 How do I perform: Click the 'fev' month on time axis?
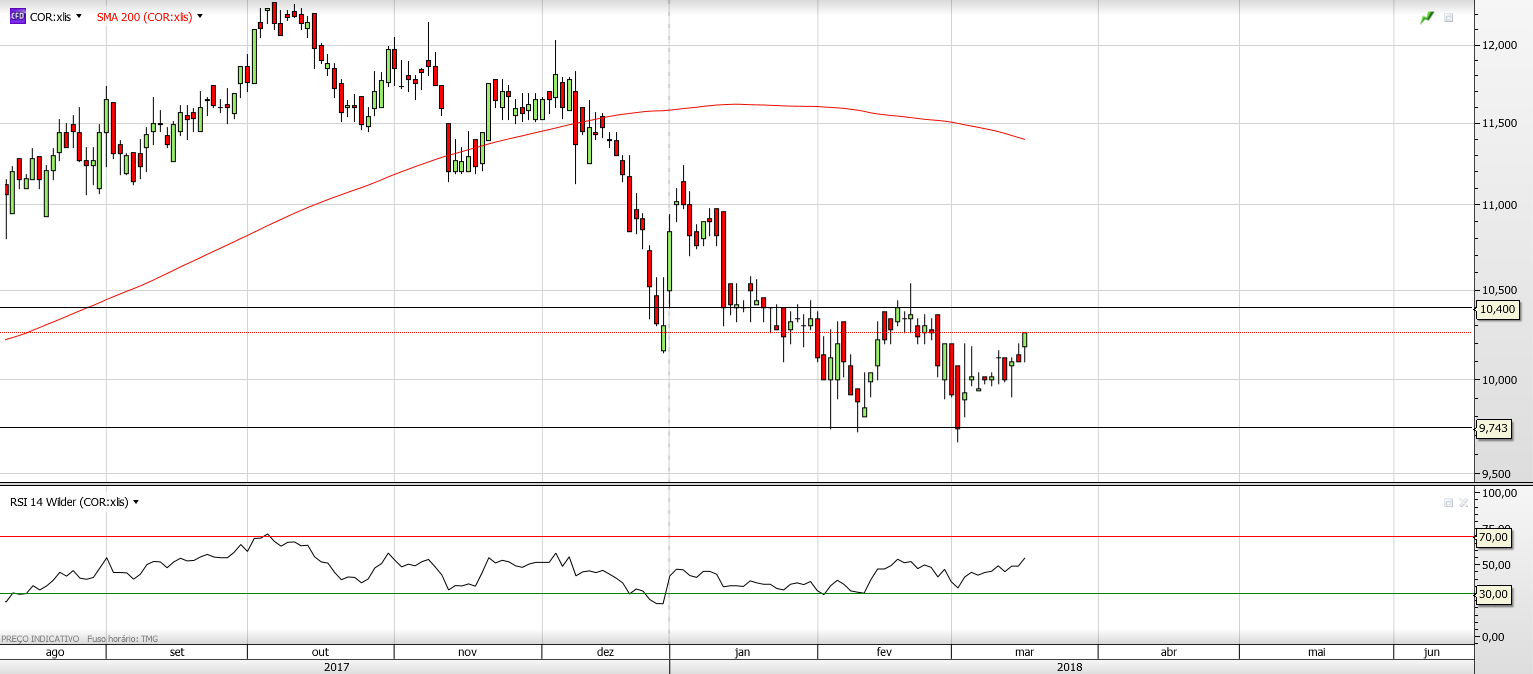884,652
